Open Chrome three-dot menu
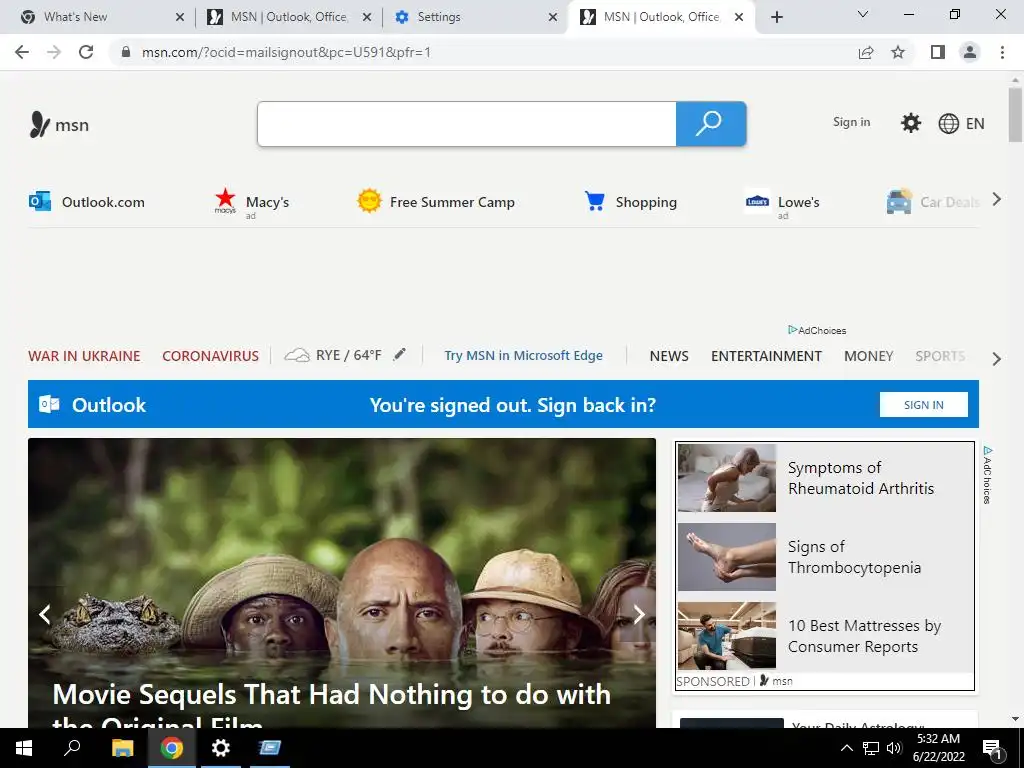Image resolution: width=1024 pixels, height=768 pixels. coord(1002,52)
